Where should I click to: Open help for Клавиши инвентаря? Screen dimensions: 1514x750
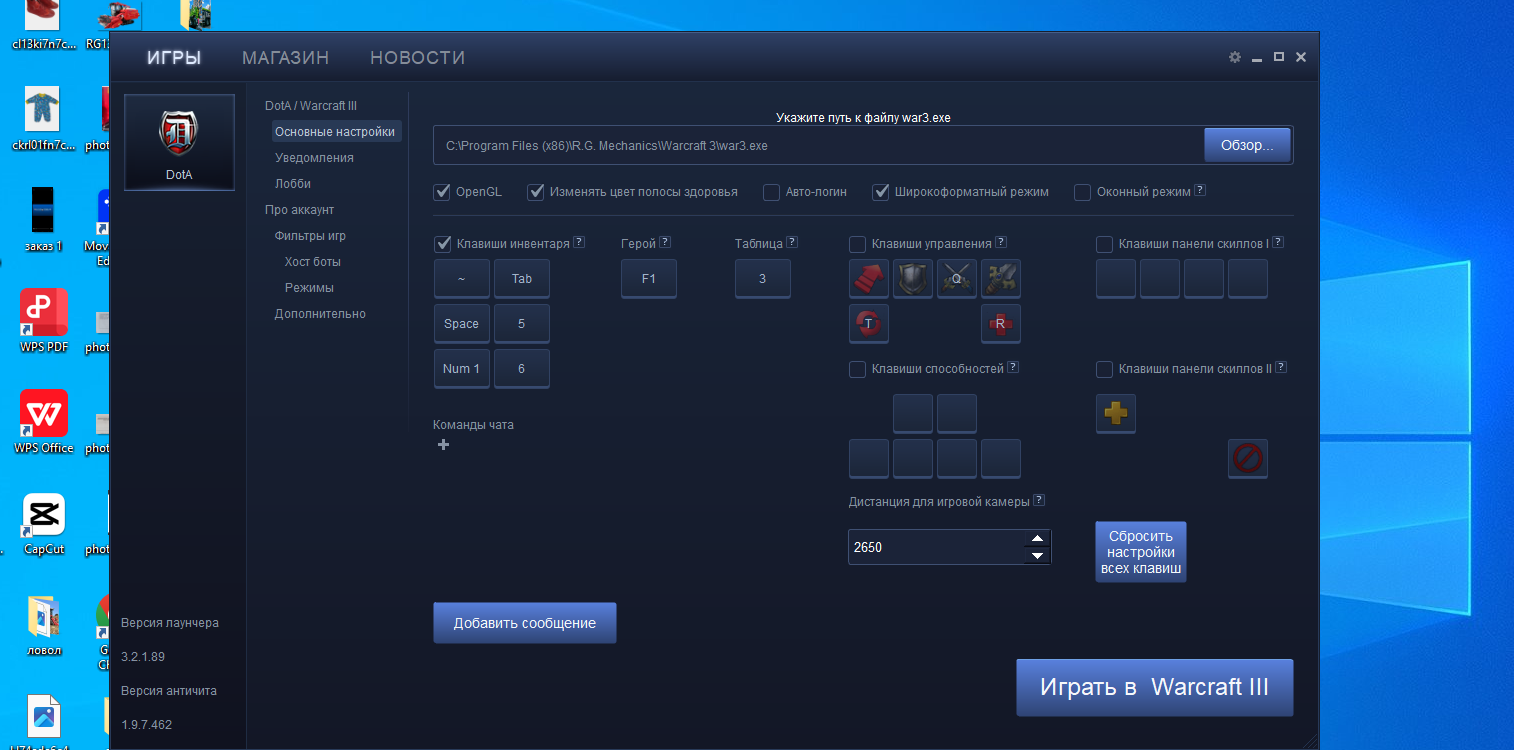(x=579, y=242)
